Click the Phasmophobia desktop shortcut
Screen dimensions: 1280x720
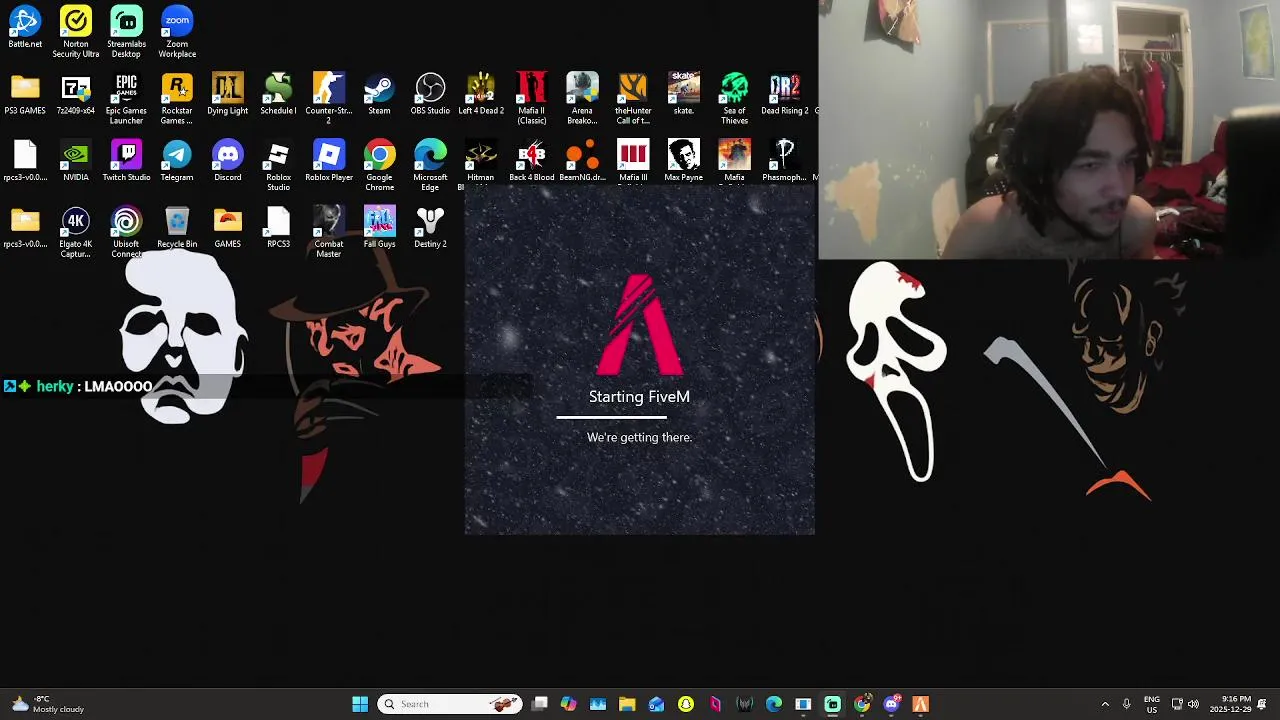(785, 161)
